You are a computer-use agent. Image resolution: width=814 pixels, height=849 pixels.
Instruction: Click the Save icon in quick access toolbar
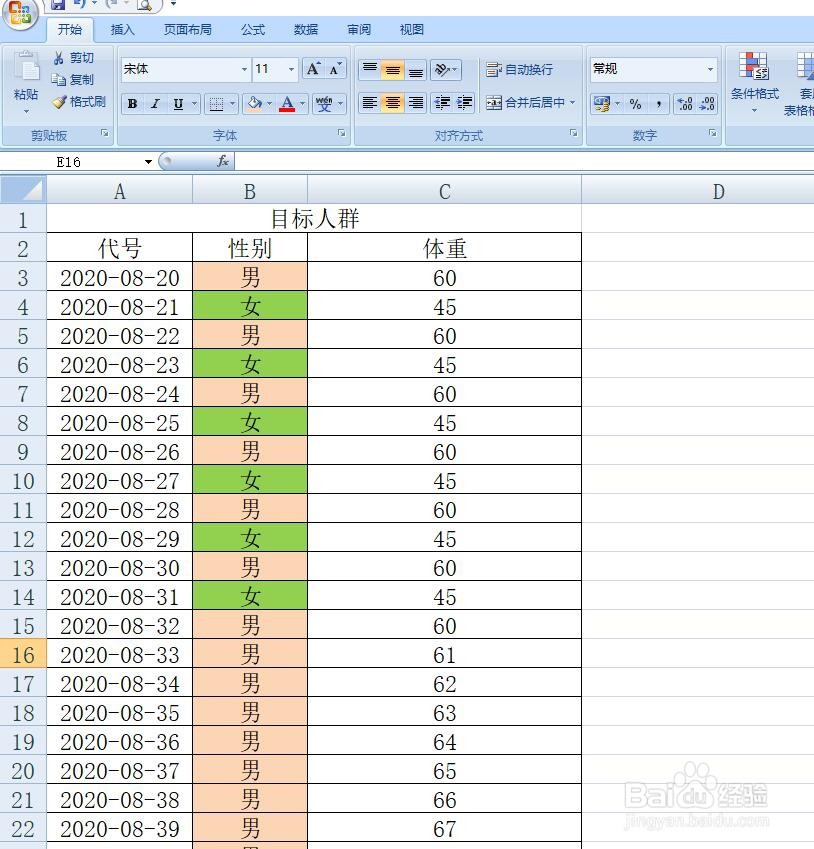58,4
